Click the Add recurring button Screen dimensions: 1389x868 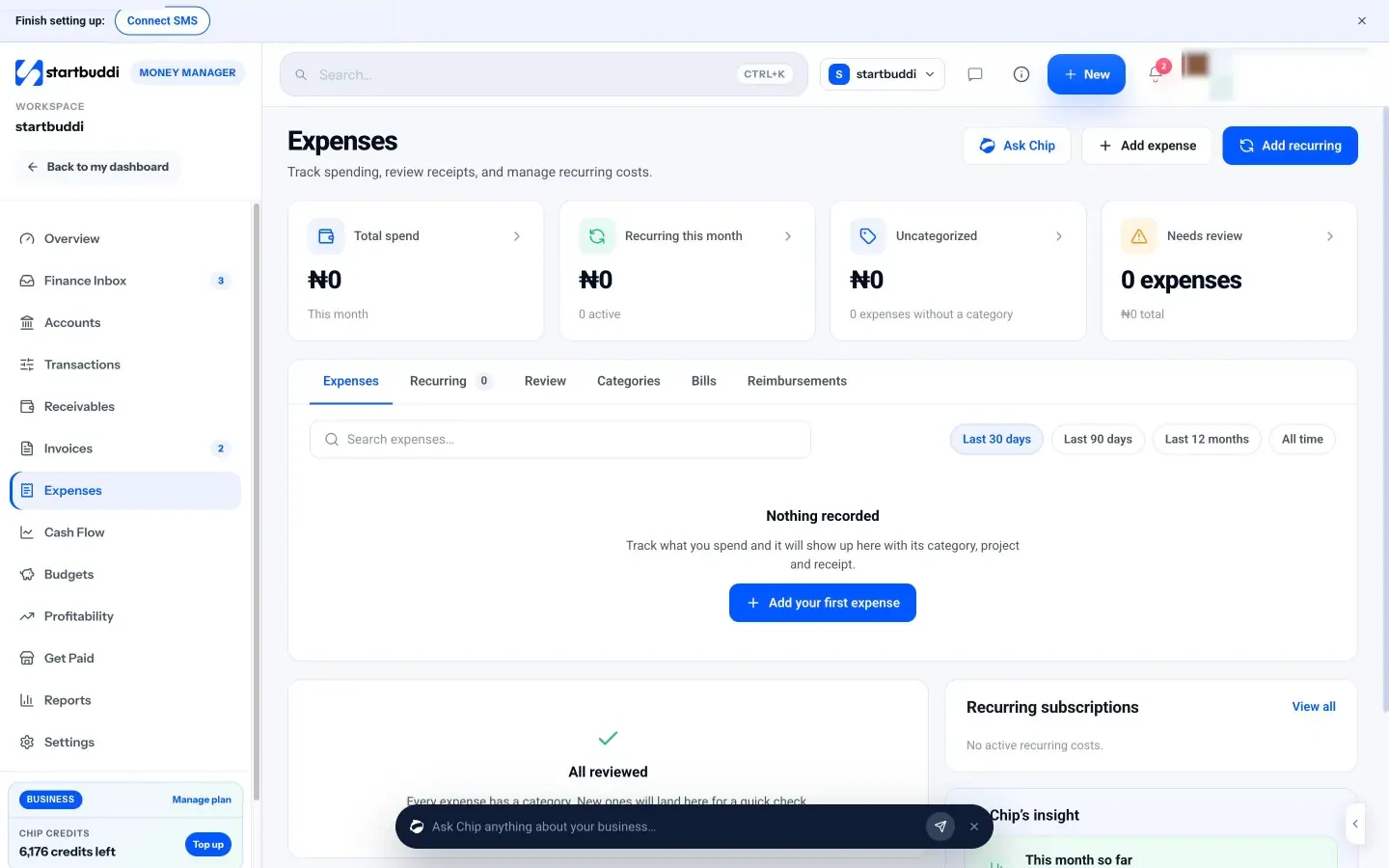[x=1290, y=146]
